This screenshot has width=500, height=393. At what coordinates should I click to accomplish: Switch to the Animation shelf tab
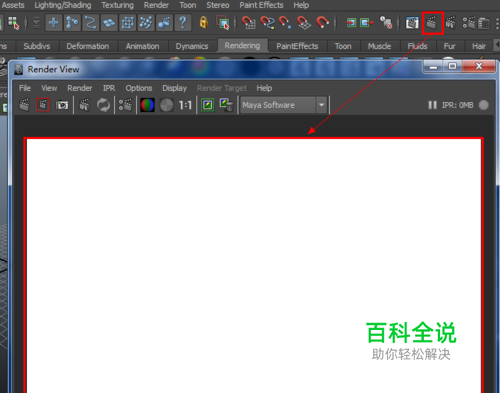tap(142, 46)
